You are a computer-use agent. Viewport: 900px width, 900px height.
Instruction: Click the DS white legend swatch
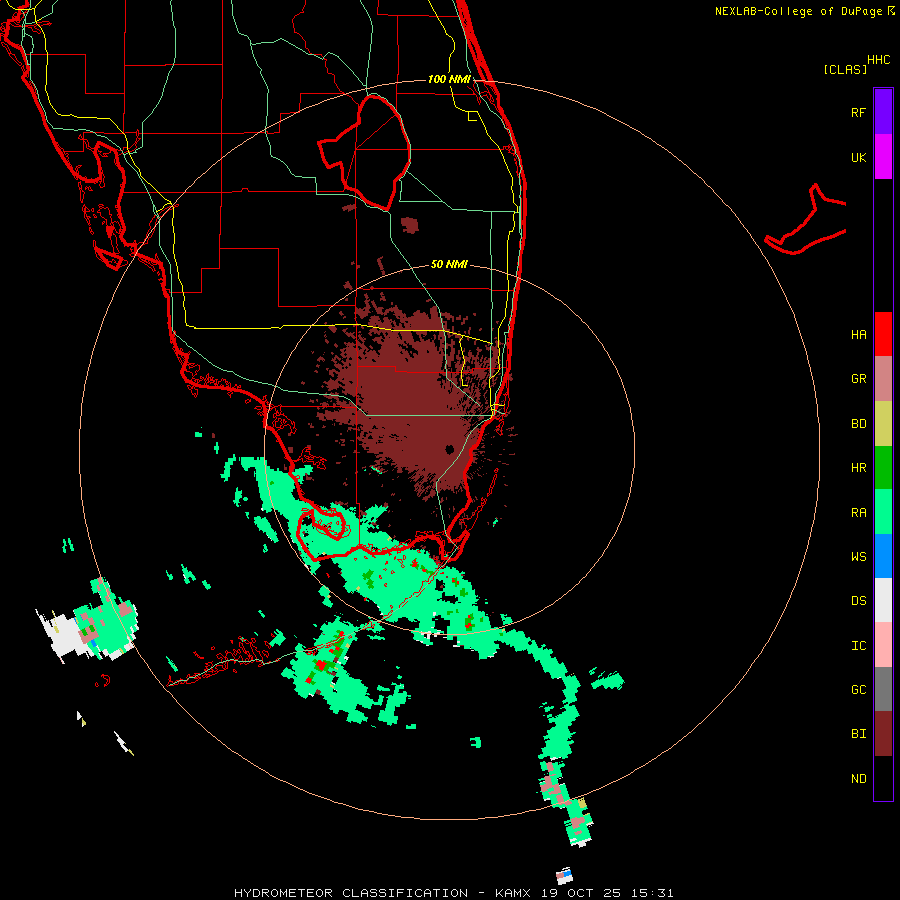pyautogui.click(x=883, y=600)
